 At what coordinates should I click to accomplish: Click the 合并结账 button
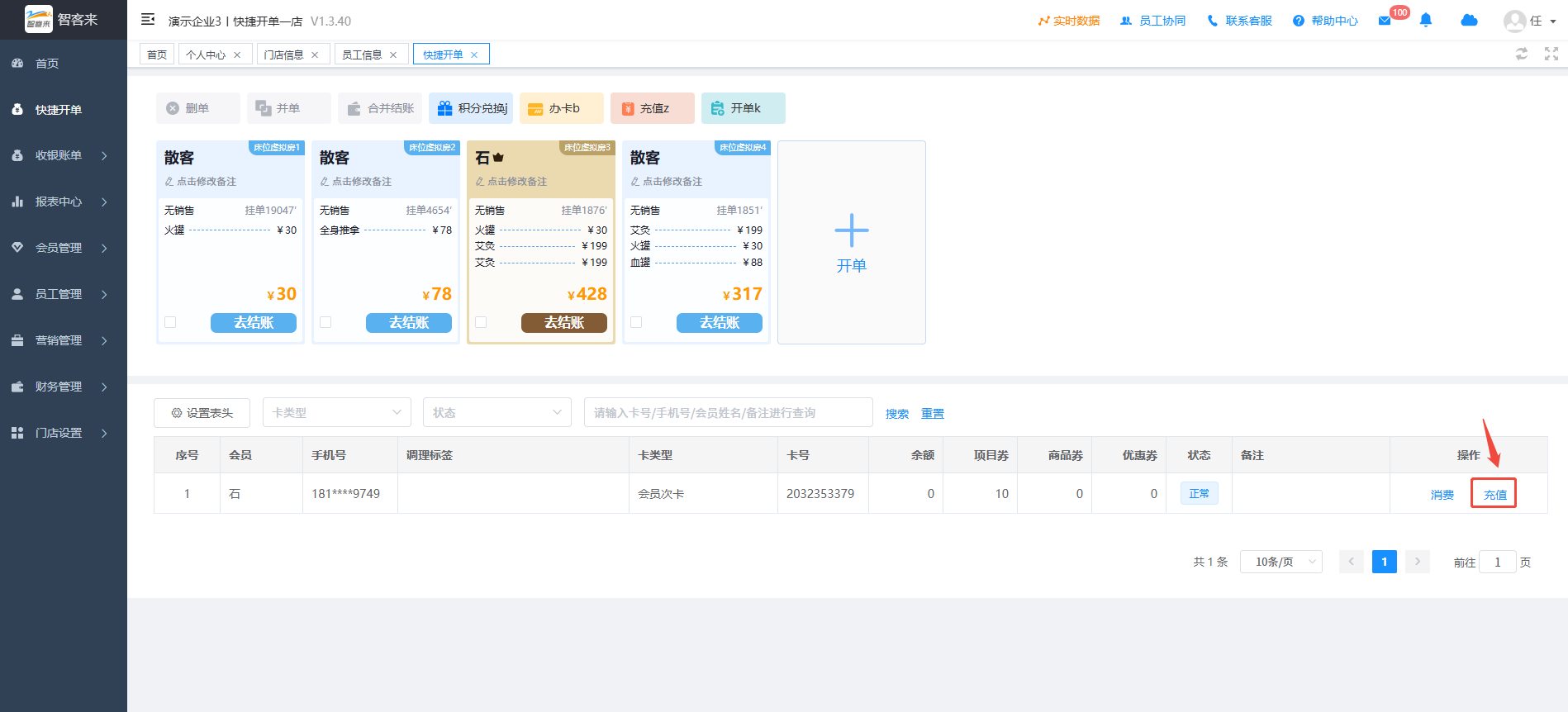click(379, 108)
